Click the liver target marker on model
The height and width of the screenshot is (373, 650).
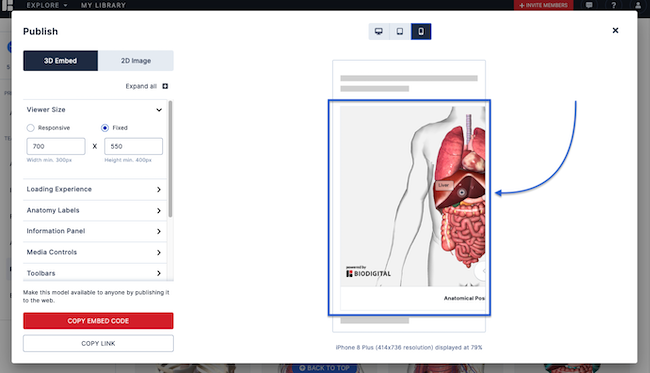click(x=461, y=193)
